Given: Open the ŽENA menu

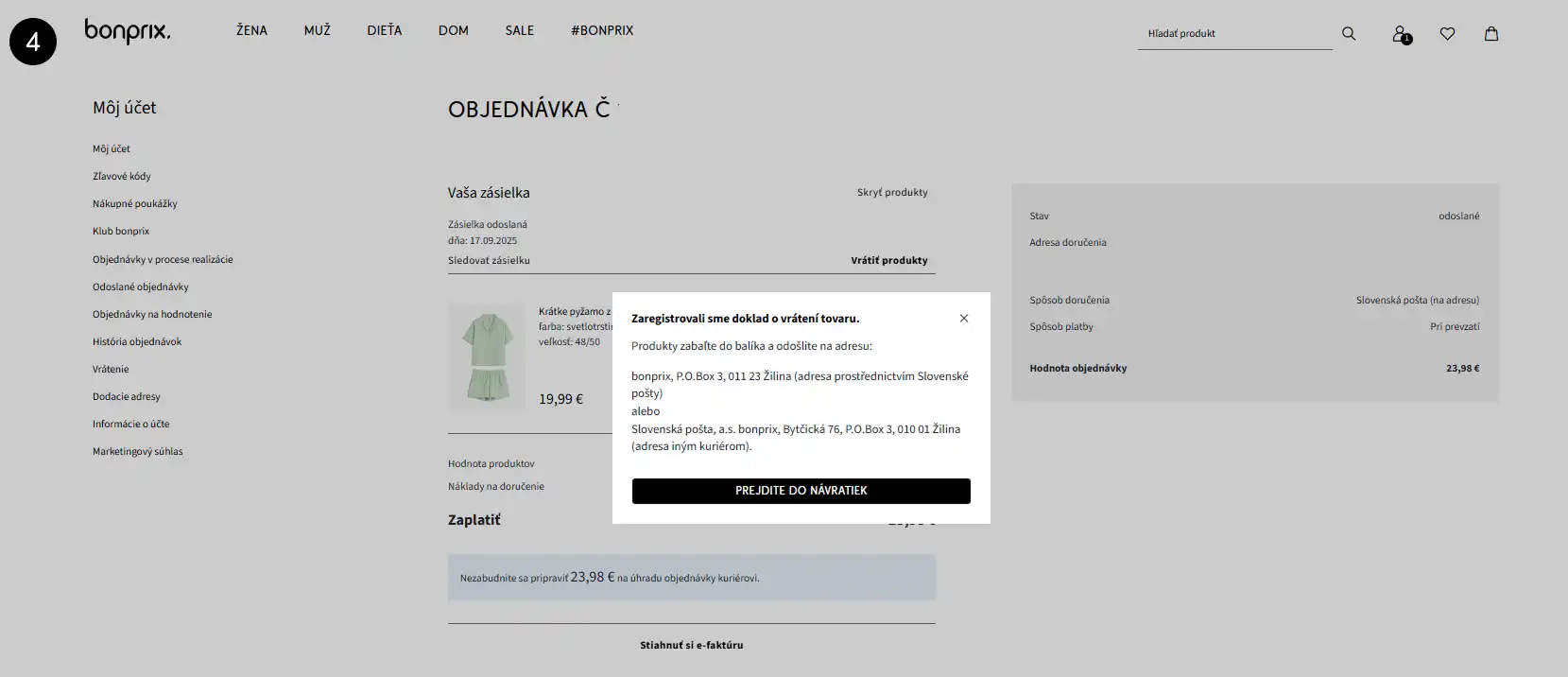Looking at the screenshot, I should pos(251,30).
